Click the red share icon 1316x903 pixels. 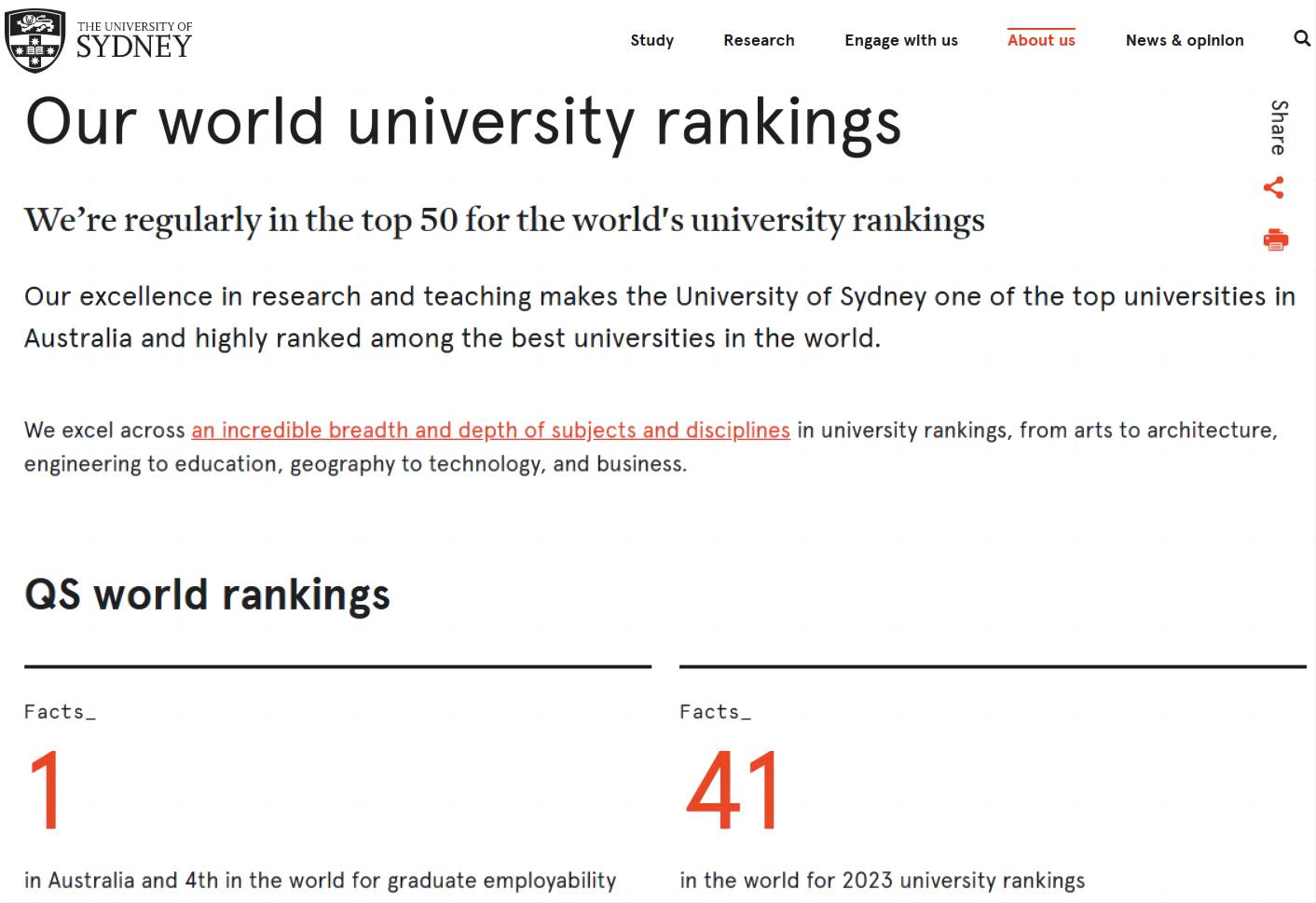(1274, 187)
